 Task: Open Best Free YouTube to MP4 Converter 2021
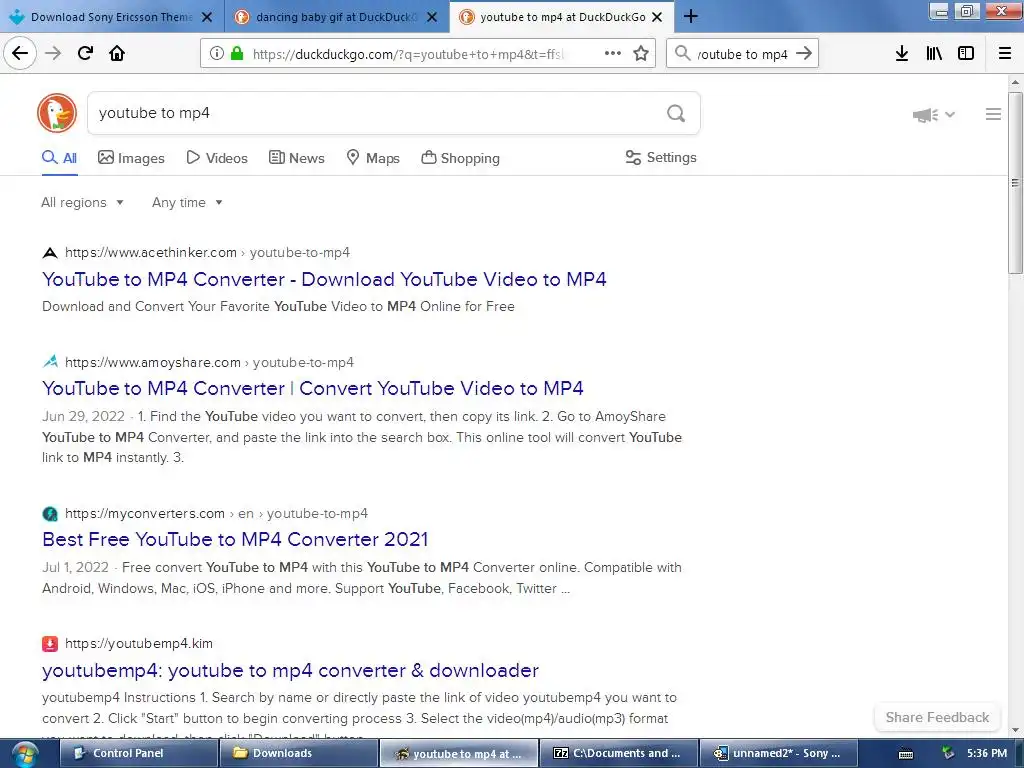pyautogui.click(x=235, y=539)
